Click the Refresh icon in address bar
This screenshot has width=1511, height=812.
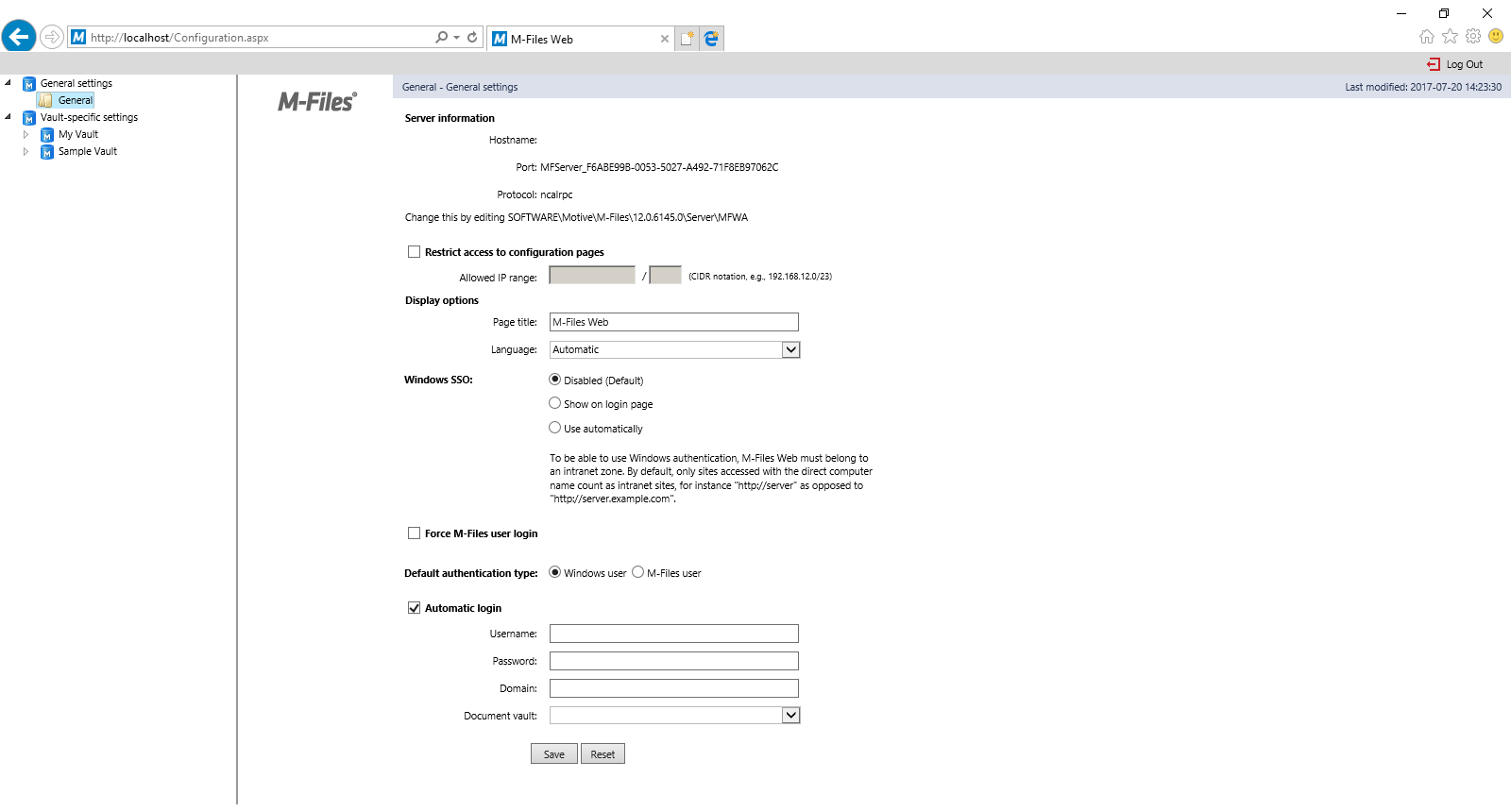coord(472,38)
